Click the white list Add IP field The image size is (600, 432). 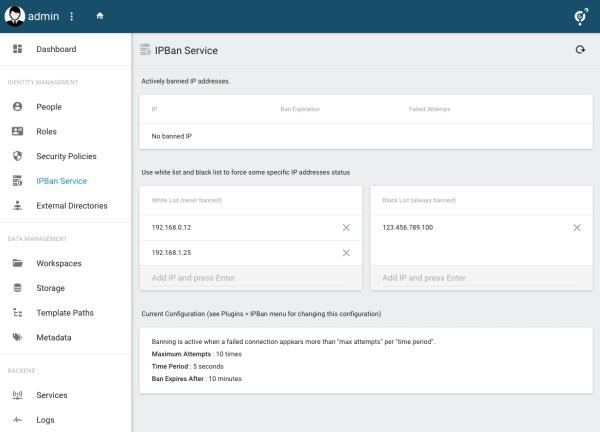tap(251, 278)
